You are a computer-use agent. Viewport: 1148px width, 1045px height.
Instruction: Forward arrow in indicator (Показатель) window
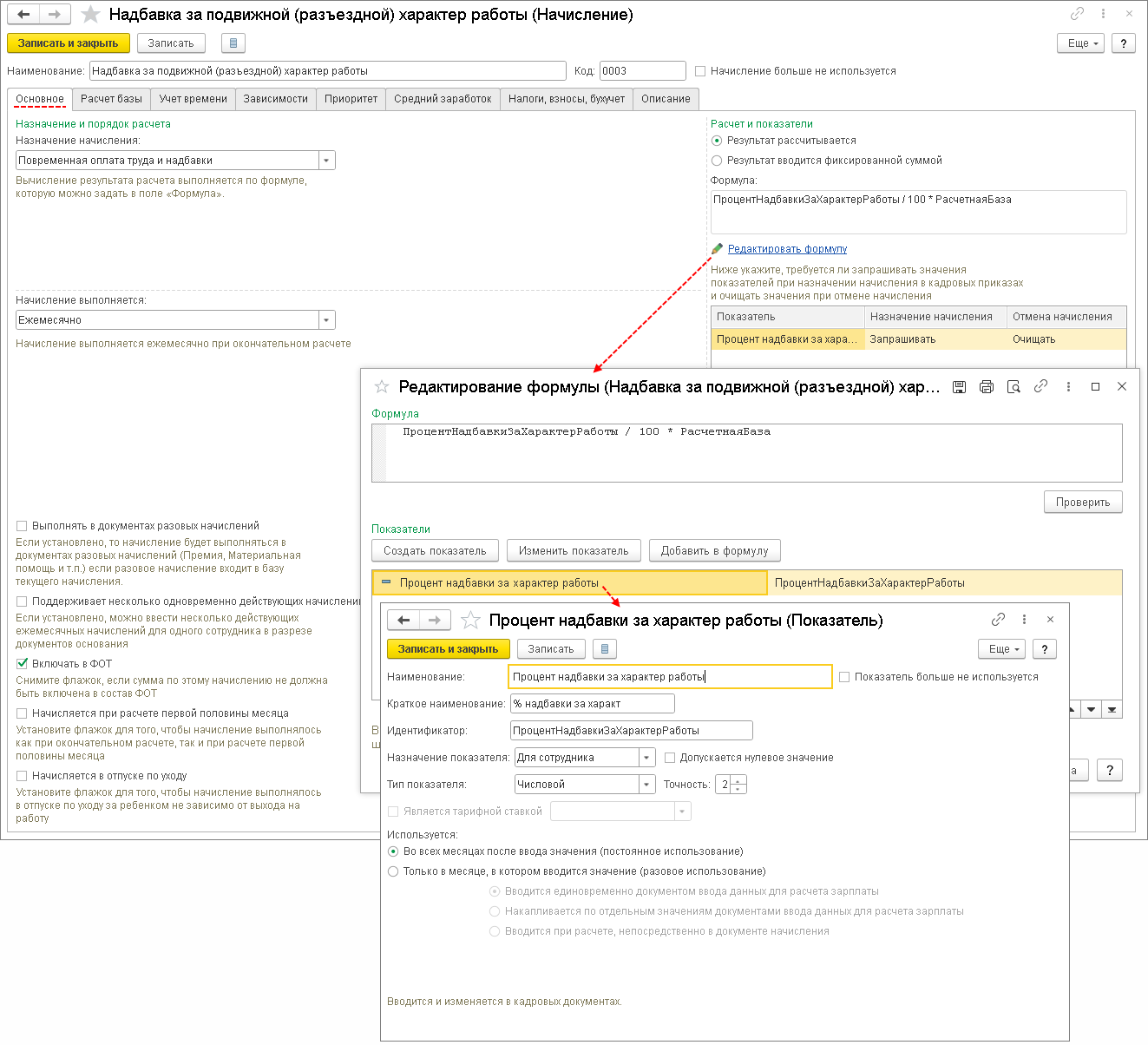pos(435,620)
